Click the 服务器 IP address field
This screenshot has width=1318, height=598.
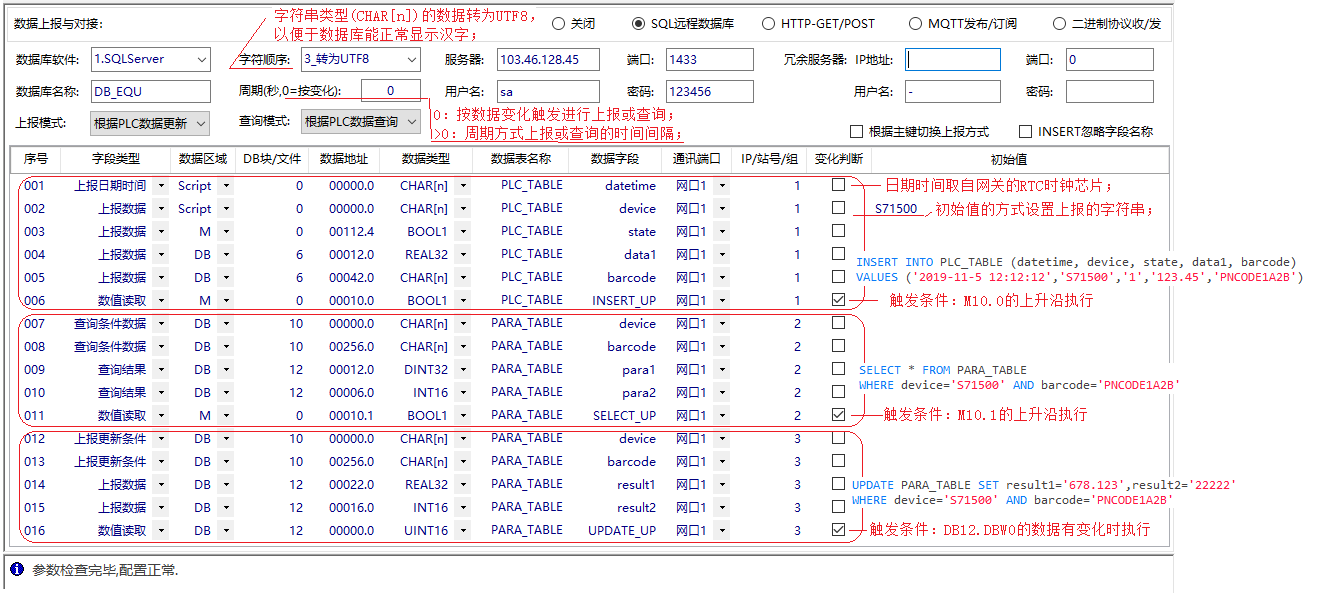coord(548,60)
